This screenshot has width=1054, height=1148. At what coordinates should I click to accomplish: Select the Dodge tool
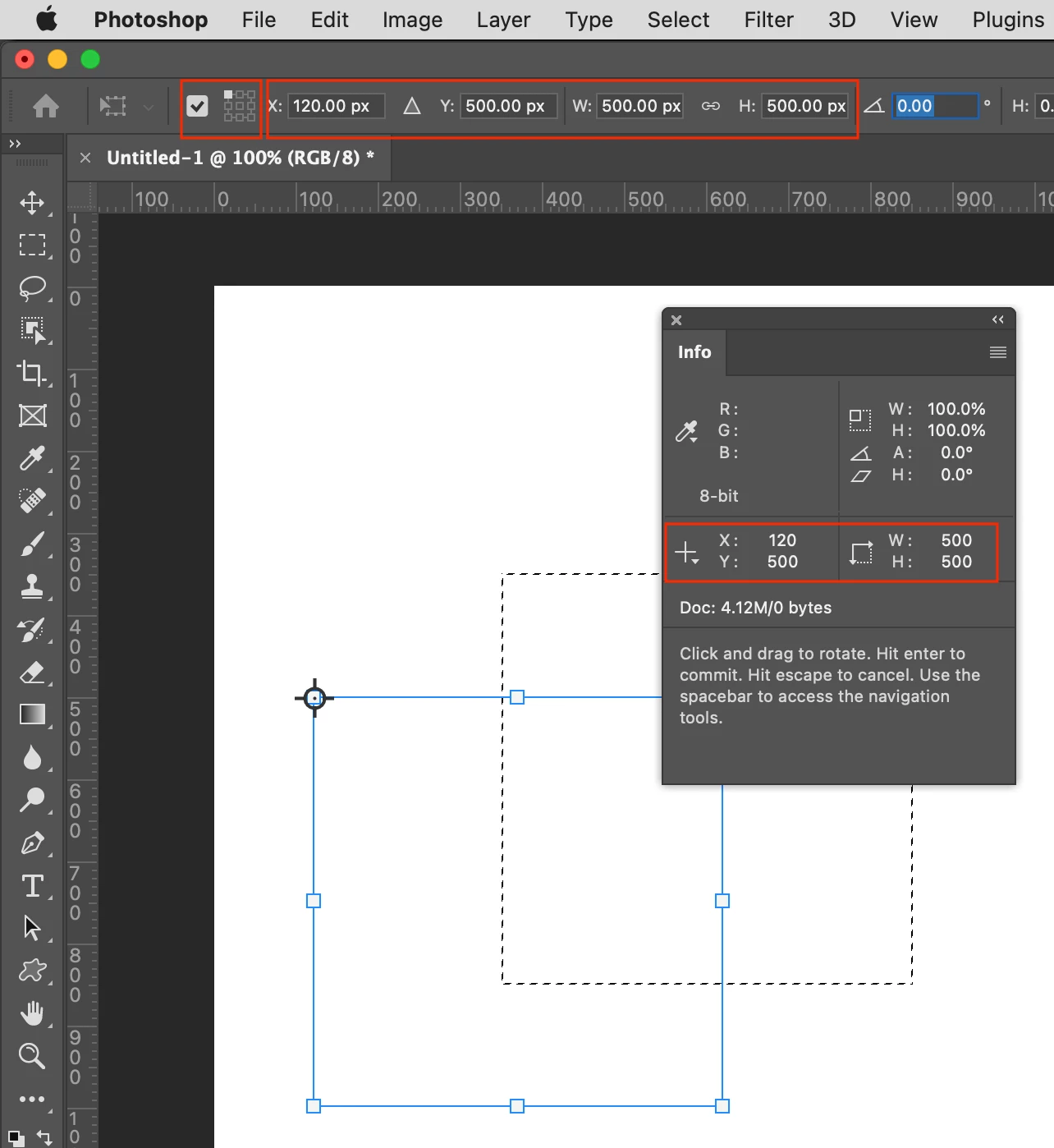coord(32,800)
